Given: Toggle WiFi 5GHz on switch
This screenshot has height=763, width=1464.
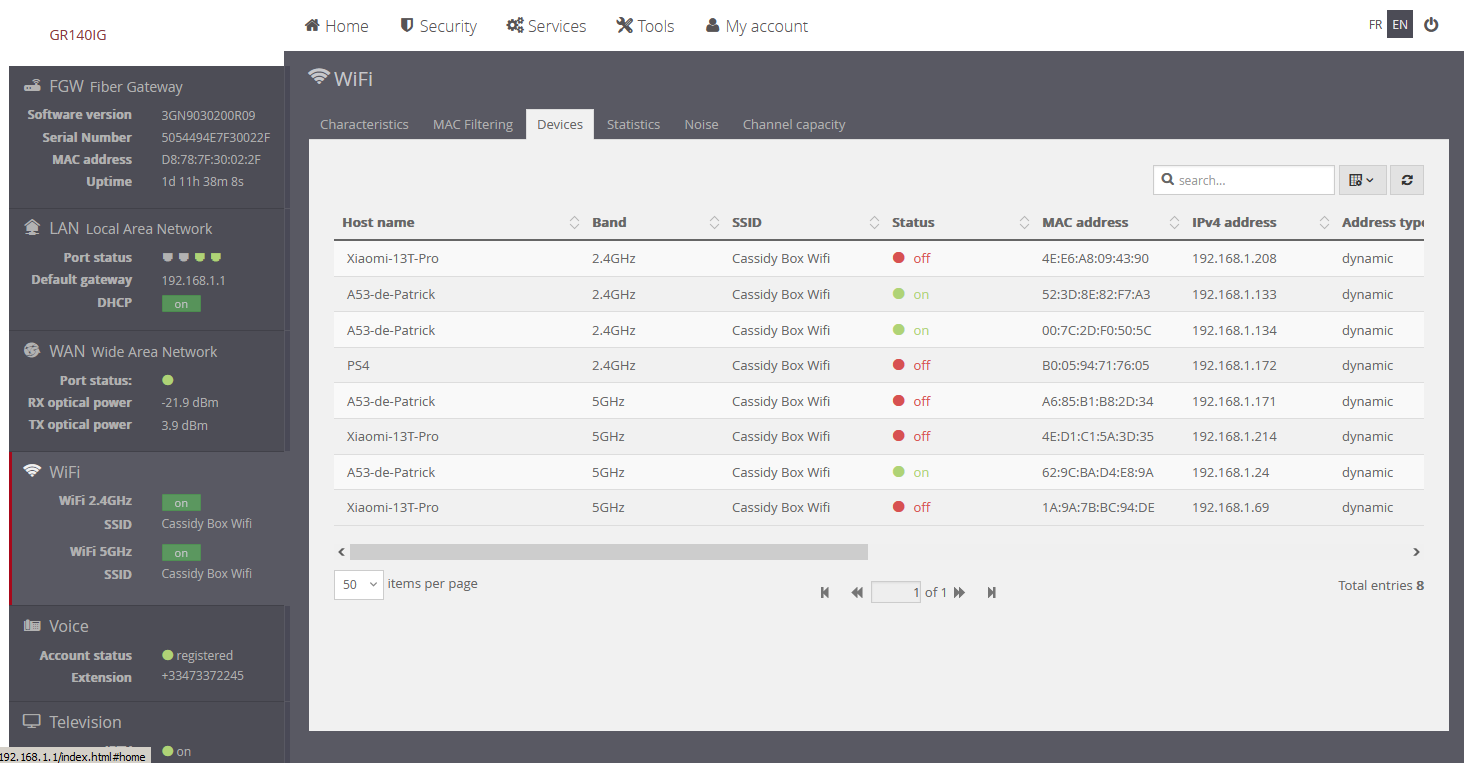Looking at the screenshot, I should 181,552.
